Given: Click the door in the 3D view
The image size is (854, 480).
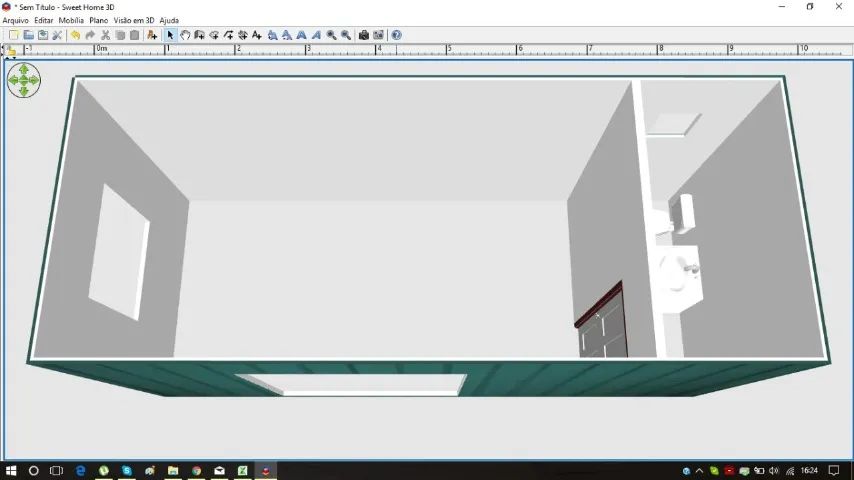Looking at the screenshot, I should [x=602, y=326].
